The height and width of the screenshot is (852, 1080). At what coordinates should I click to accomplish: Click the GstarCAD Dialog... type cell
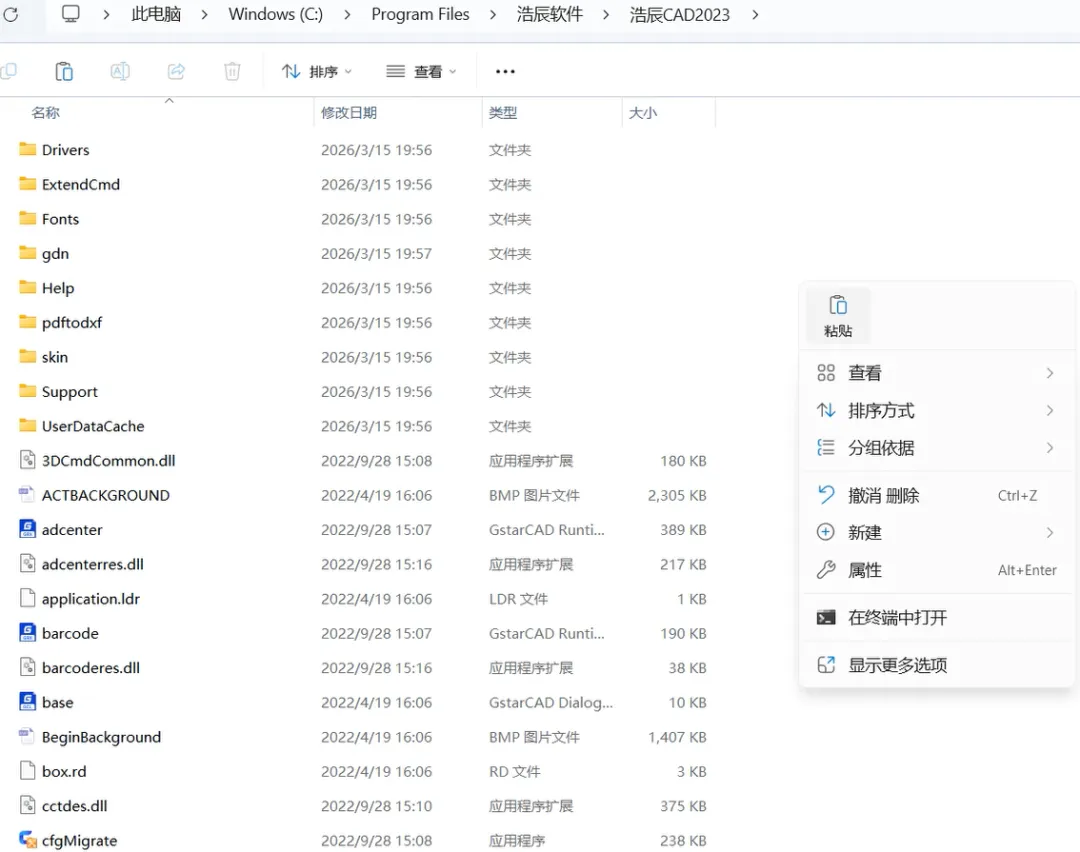point(550,703)
